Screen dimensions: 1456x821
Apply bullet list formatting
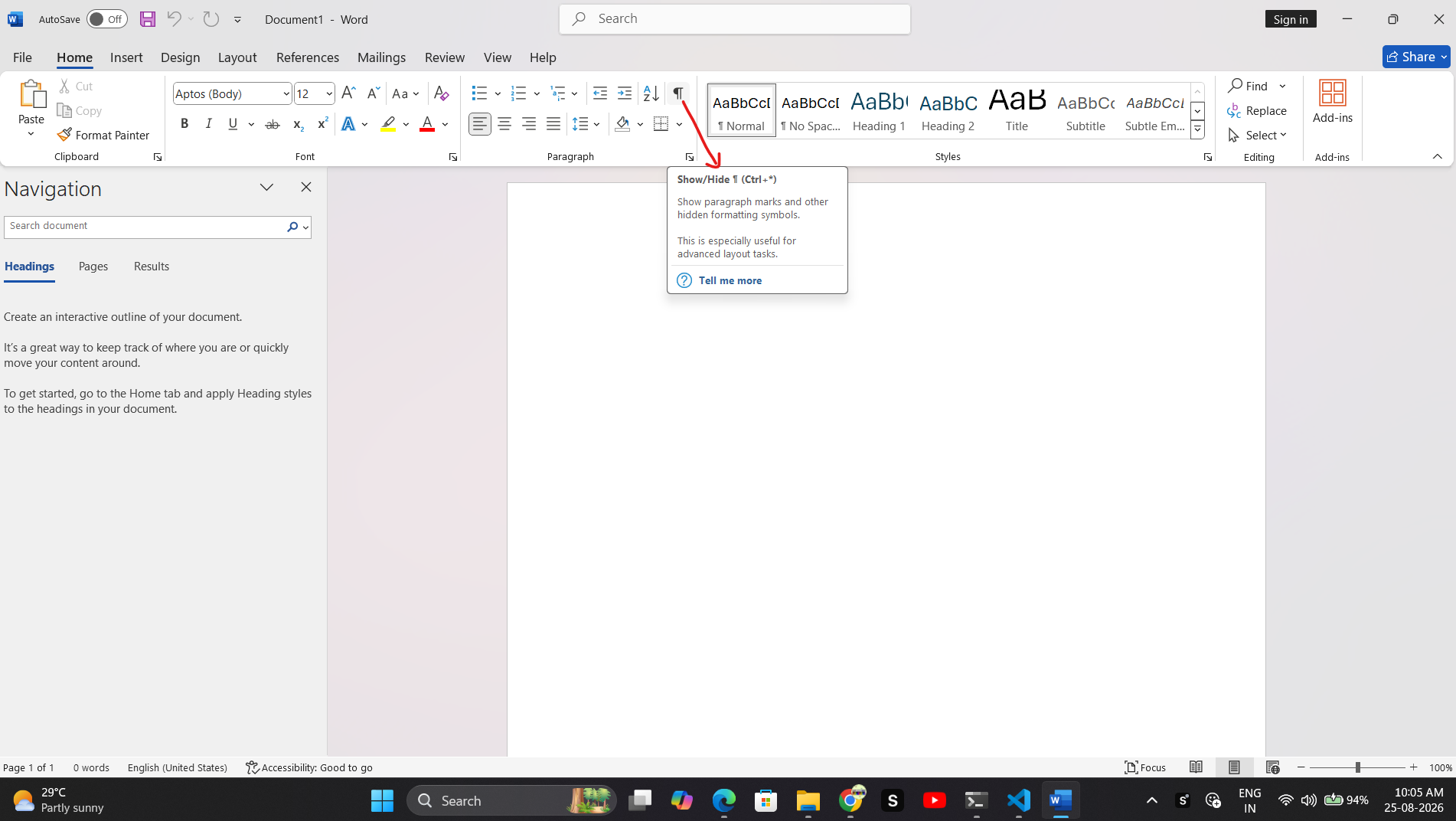479,93
